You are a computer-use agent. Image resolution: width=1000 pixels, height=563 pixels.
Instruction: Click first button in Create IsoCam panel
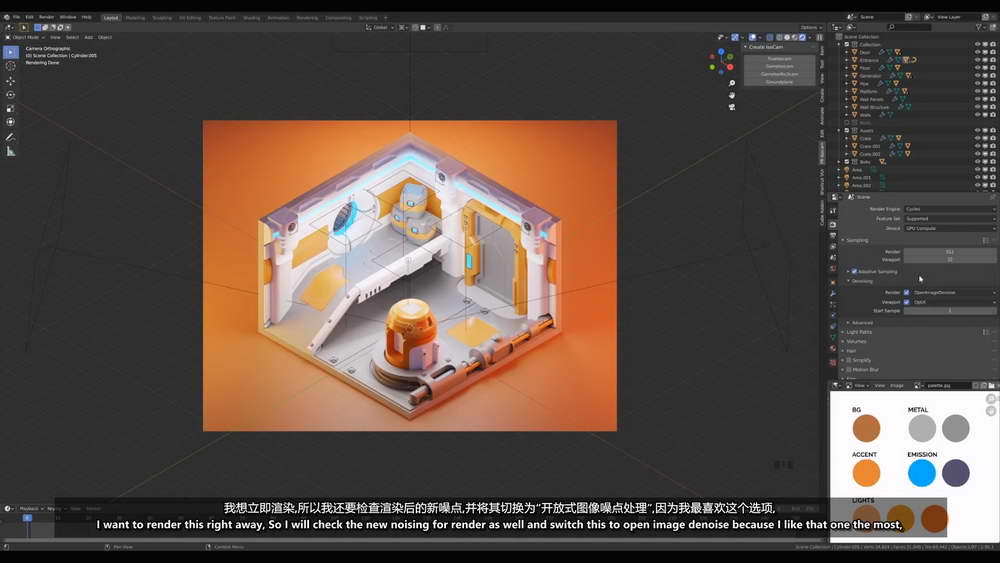coord(779,59)
